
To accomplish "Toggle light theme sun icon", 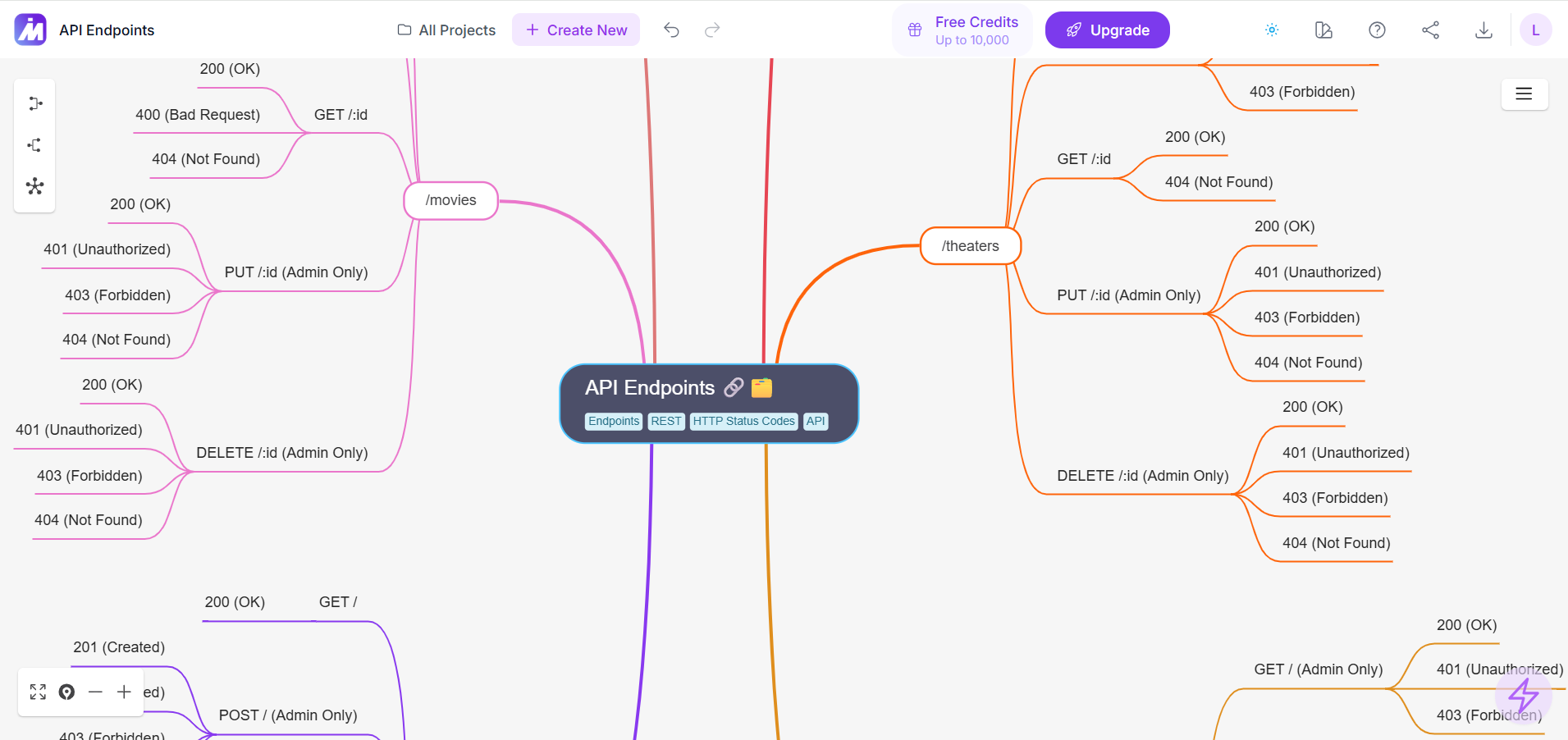I will point(1272,30).
